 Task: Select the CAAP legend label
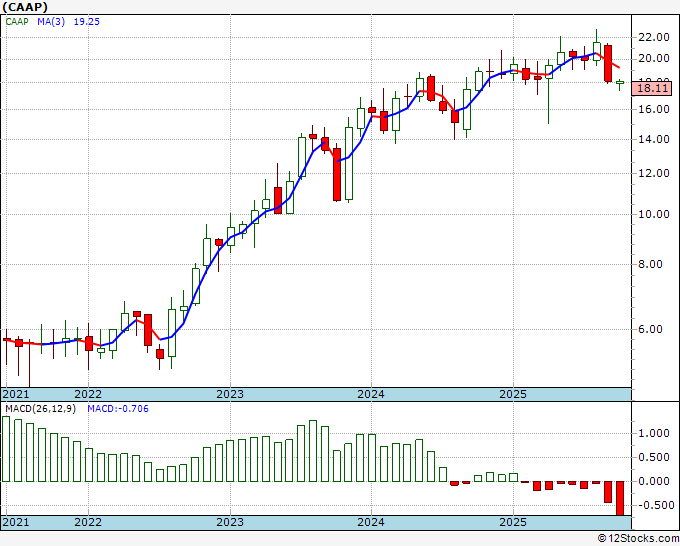[x=17, y=21]
